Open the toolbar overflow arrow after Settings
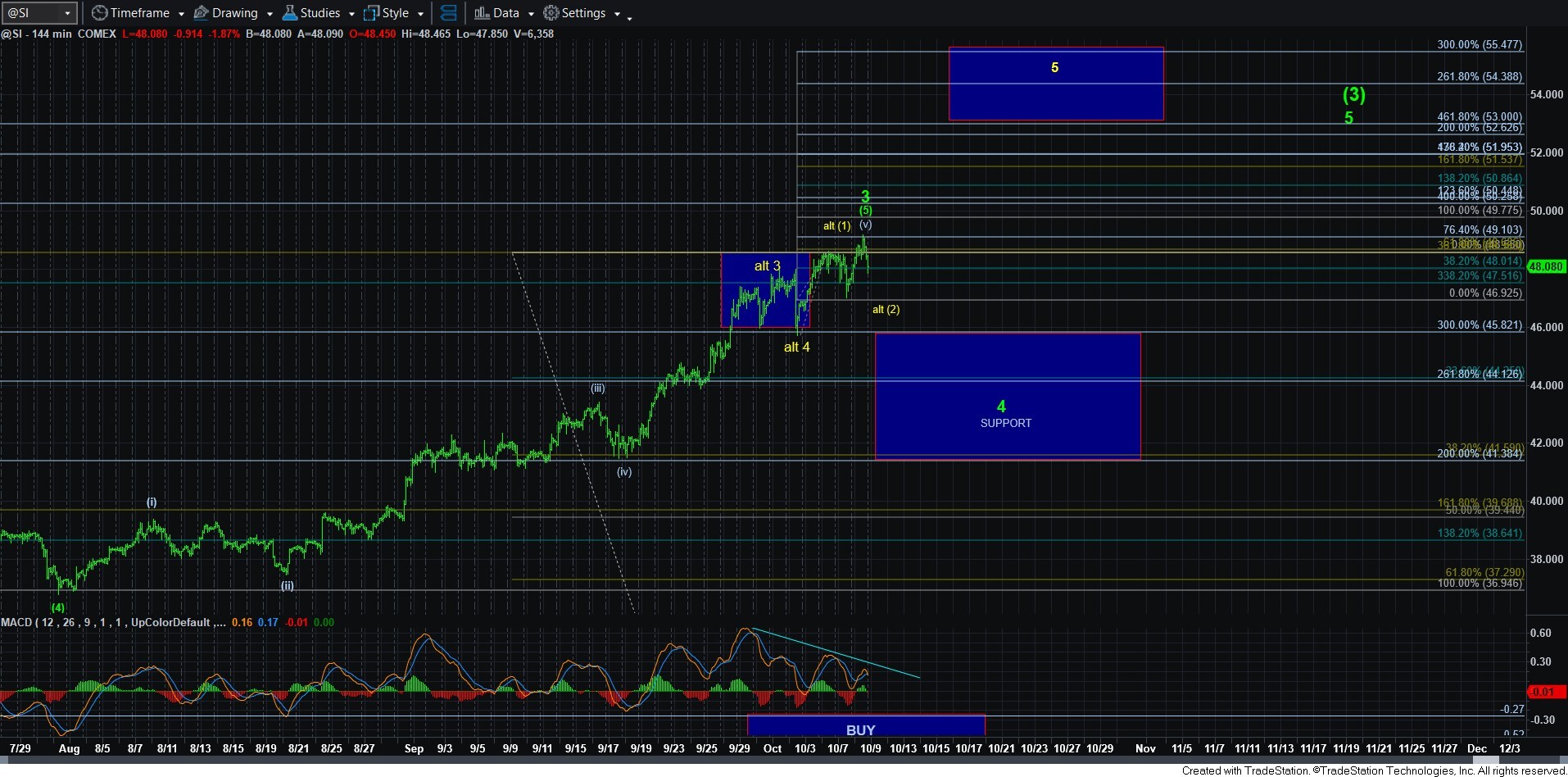Image resolution: width=1568 pixels, height=777 pixels. coord(629,18)
